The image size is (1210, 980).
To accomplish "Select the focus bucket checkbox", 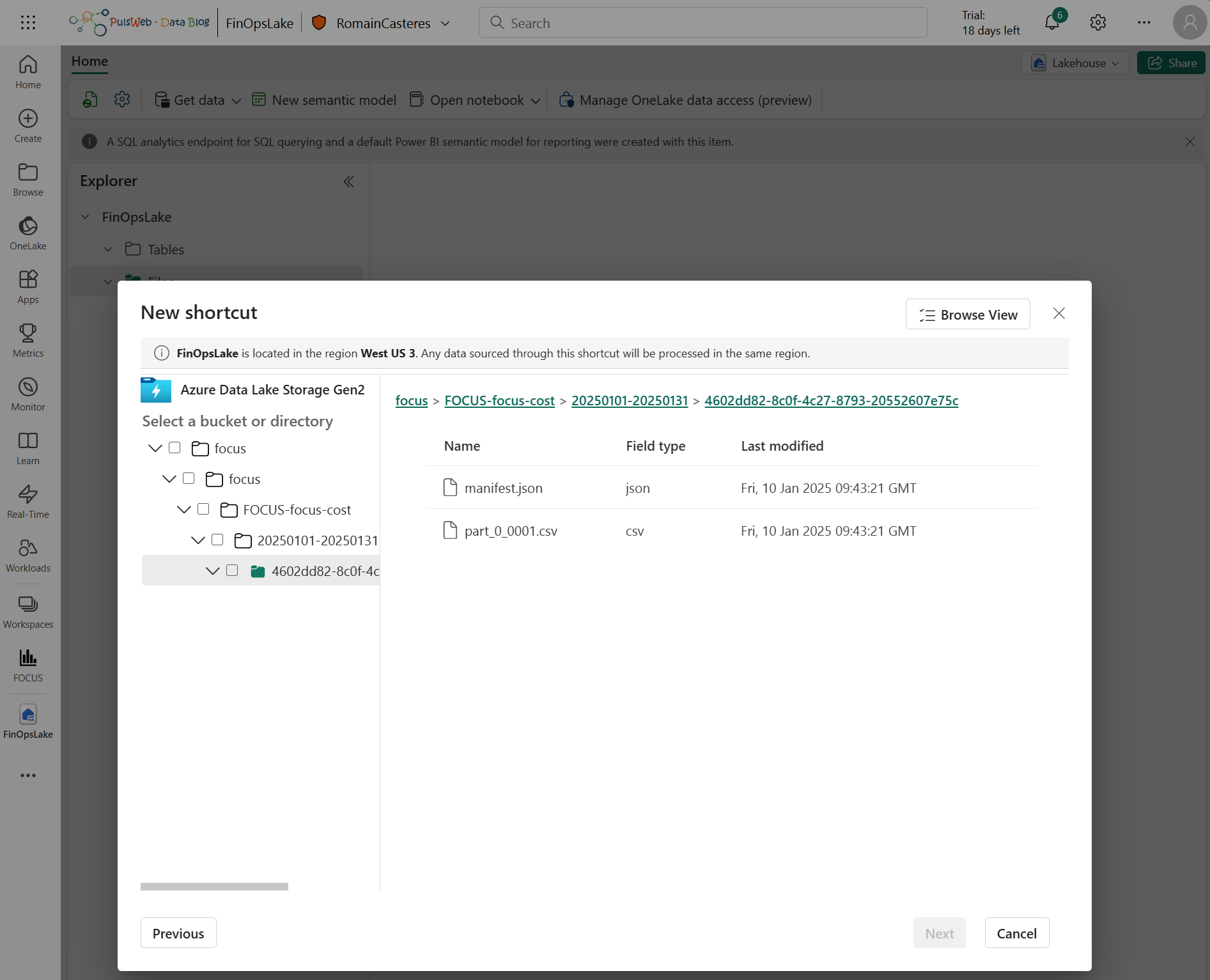I will [x=174, y=447].
